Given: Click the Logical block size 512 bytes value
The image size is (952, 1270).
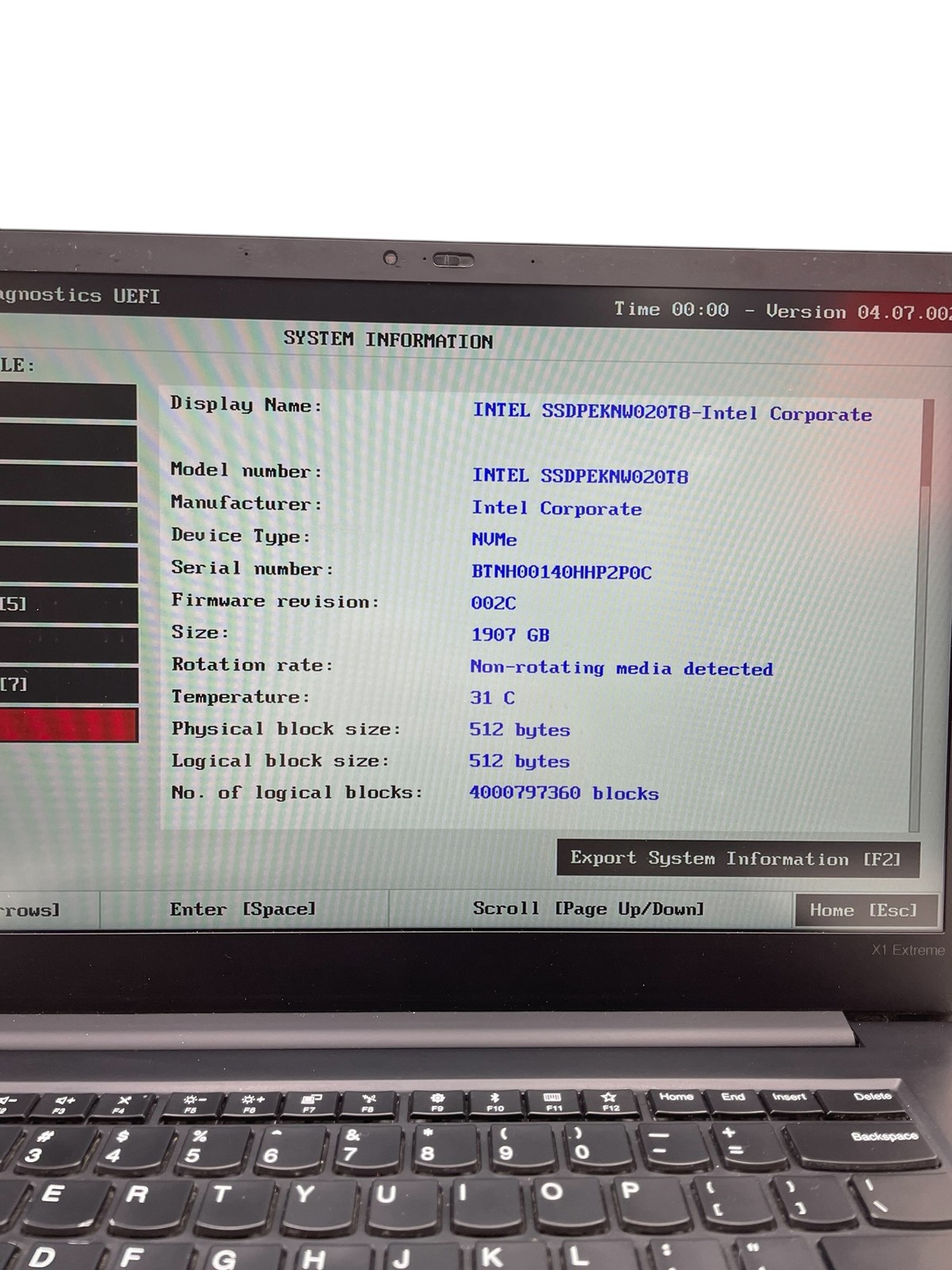Looking at the screenshot, I should point(519,761).
